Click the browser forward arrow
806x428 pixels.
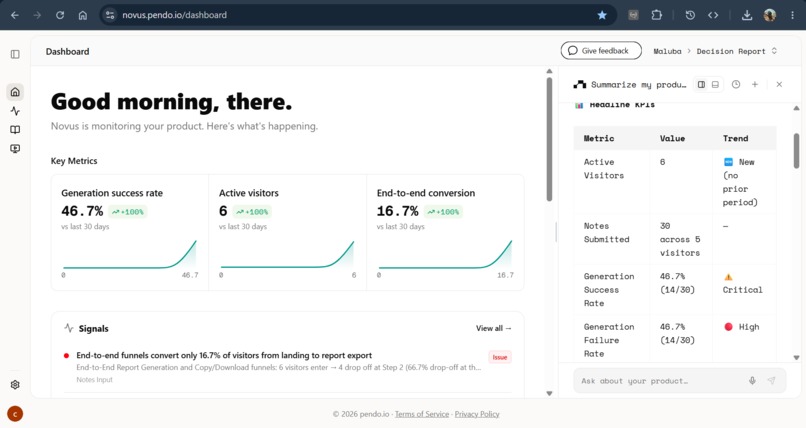point(37,15)
